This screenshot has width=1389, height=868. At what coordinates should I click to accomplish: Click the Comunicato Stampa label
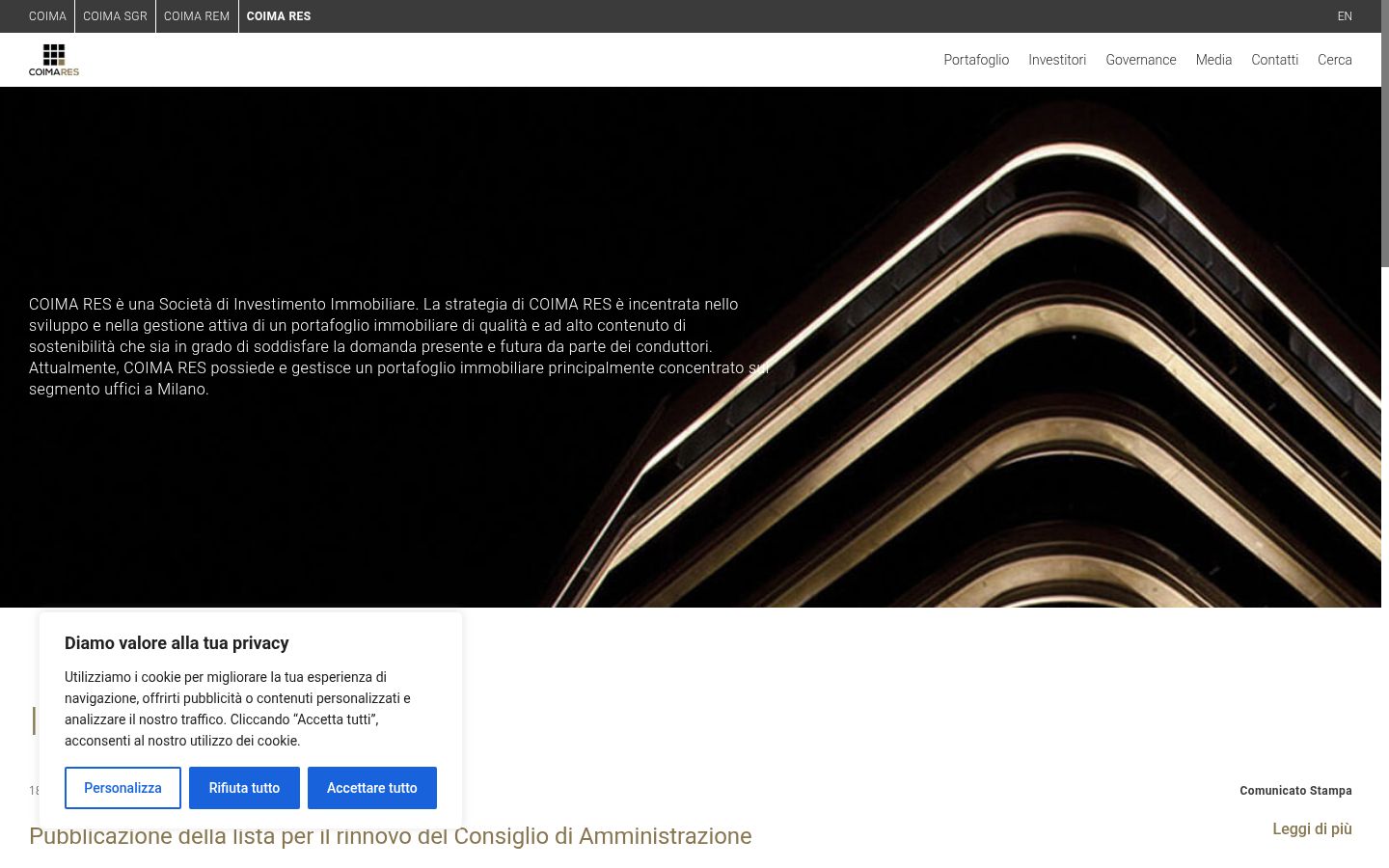click(1295, 791)
